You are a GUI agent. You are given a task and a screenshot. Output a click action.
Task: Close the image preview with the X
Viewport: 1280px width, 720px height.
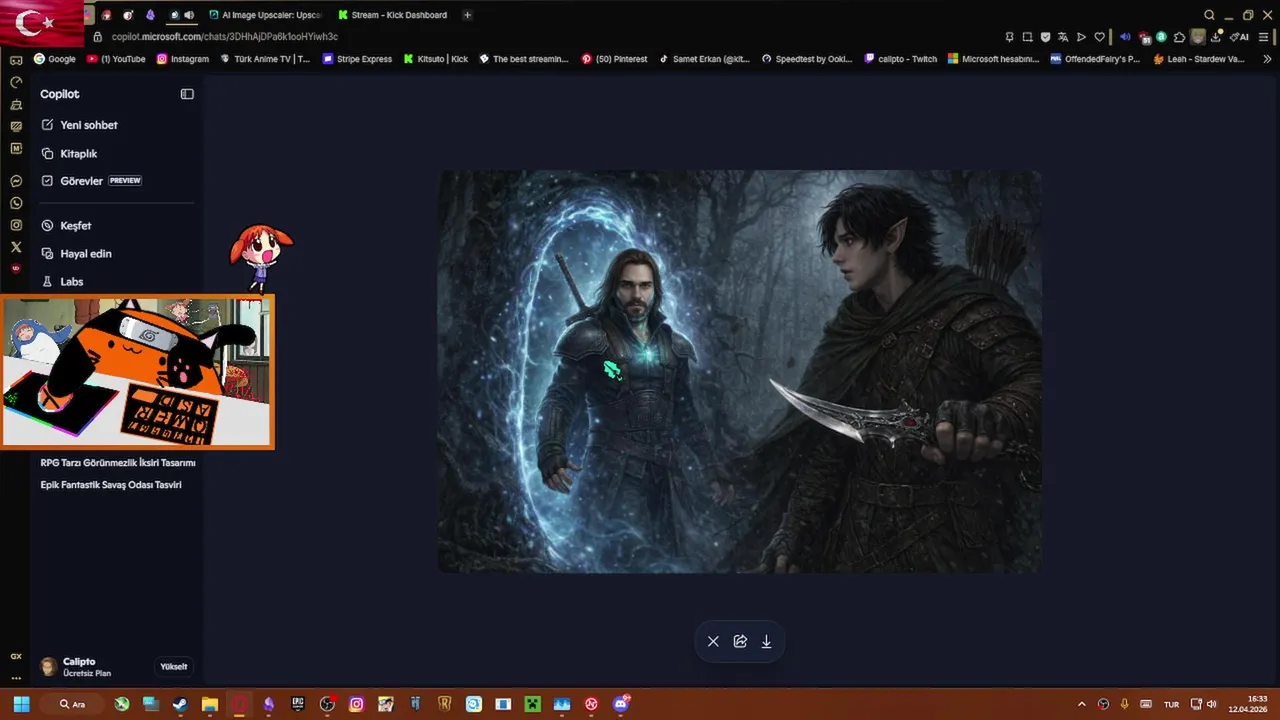(713, 642)
